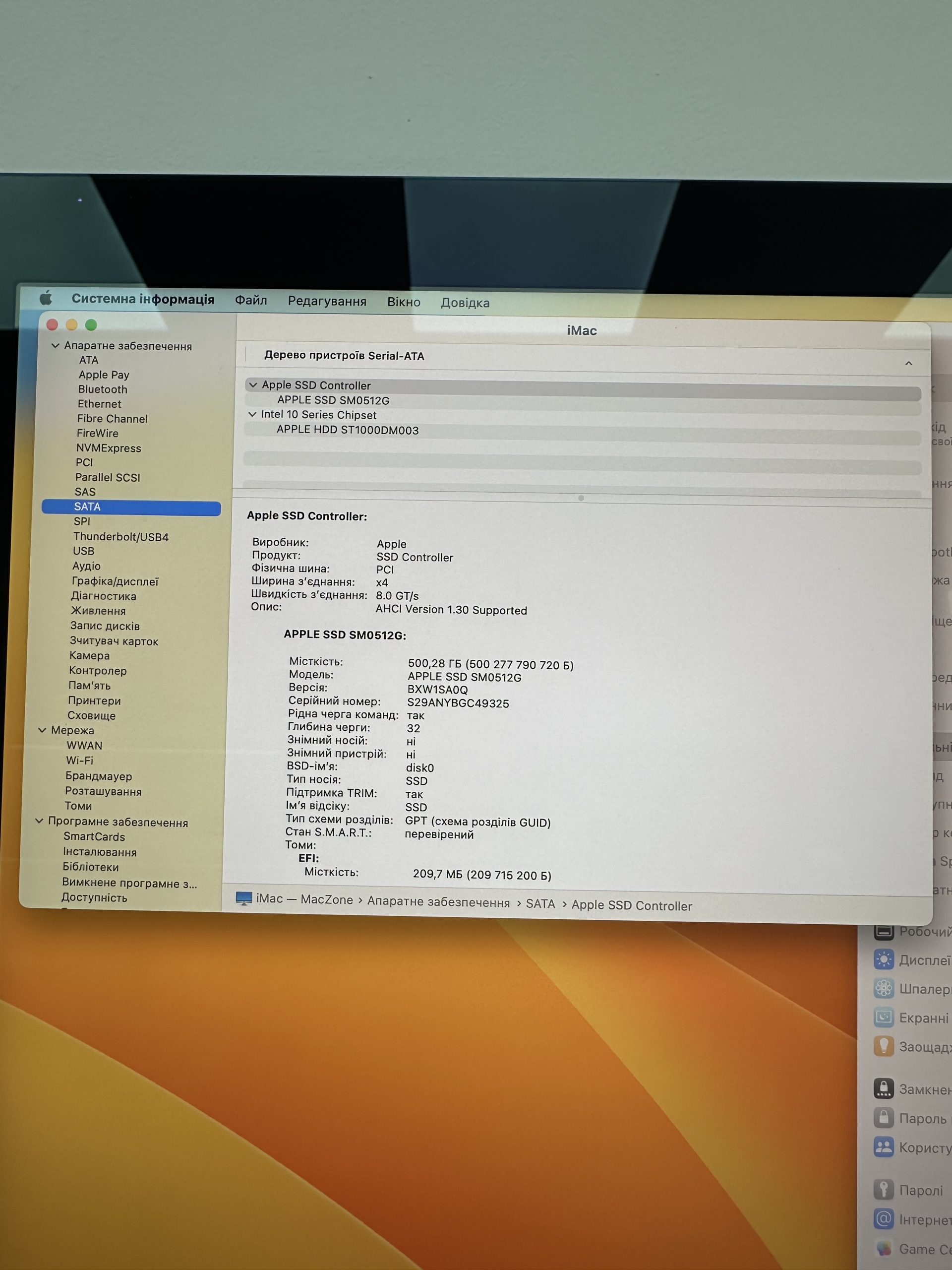The height and width of the screenshot is (1270, 952).
Task: Select Живлення in the sidebar
Action: 98,611
